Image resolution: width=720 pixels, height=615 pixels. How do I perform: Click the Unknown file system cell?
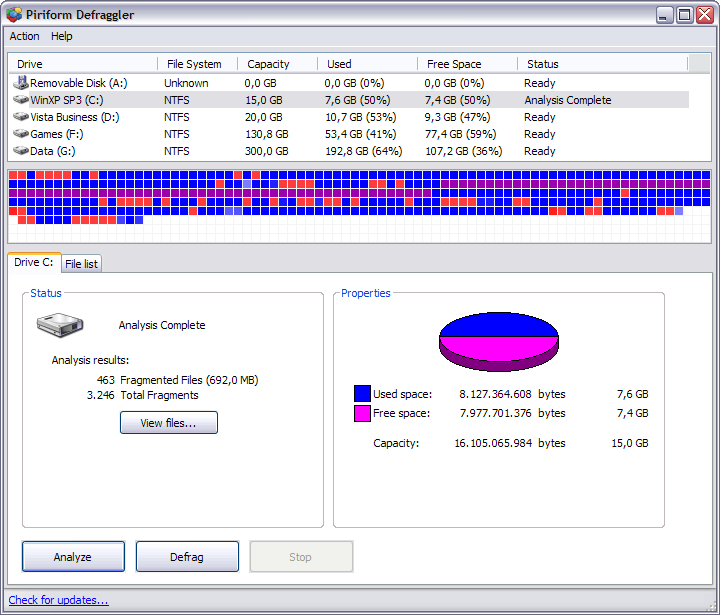coord(186,83)
